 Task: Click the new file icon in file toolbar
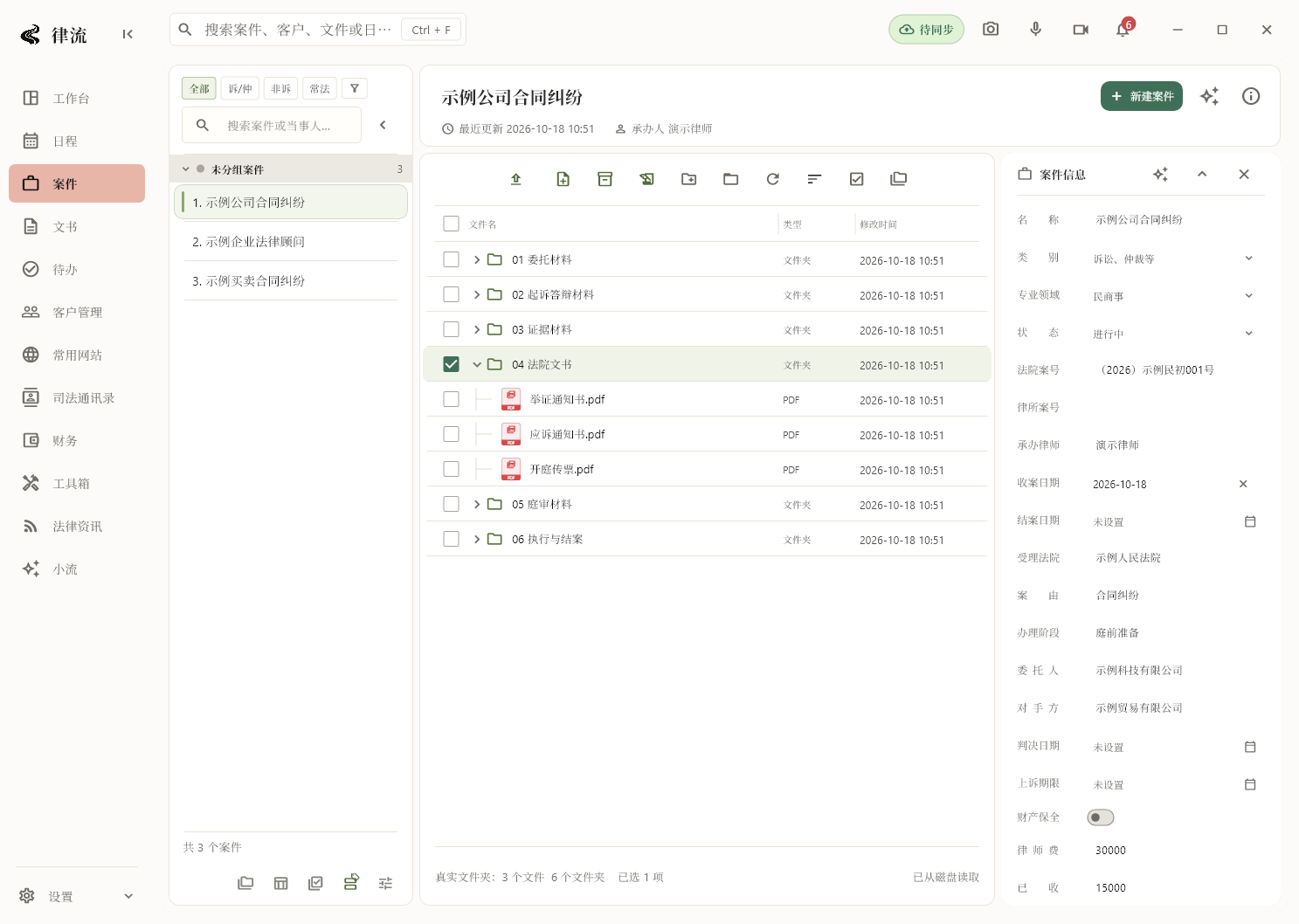563,179
